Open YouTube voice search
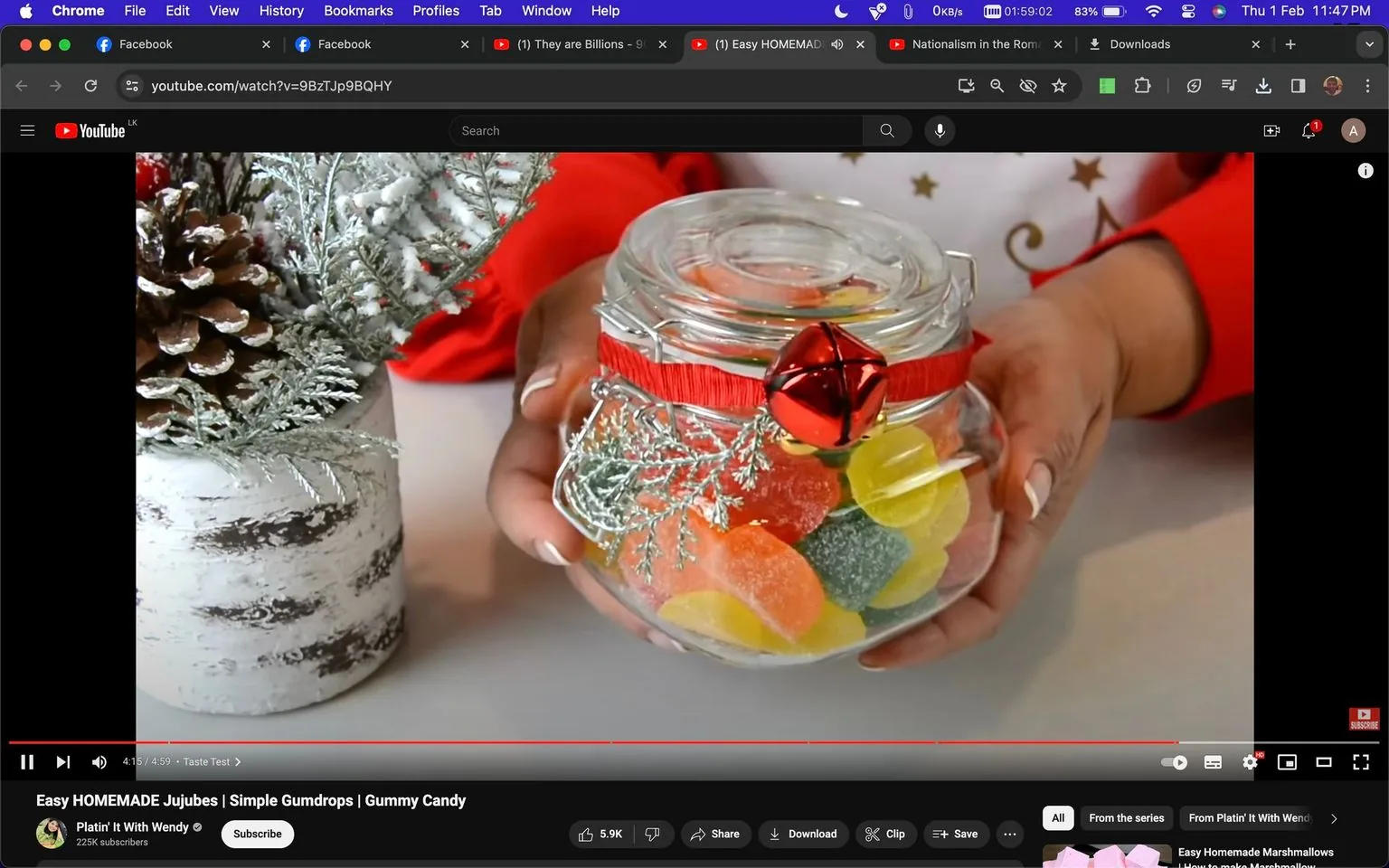 click(x=940, y=130)
